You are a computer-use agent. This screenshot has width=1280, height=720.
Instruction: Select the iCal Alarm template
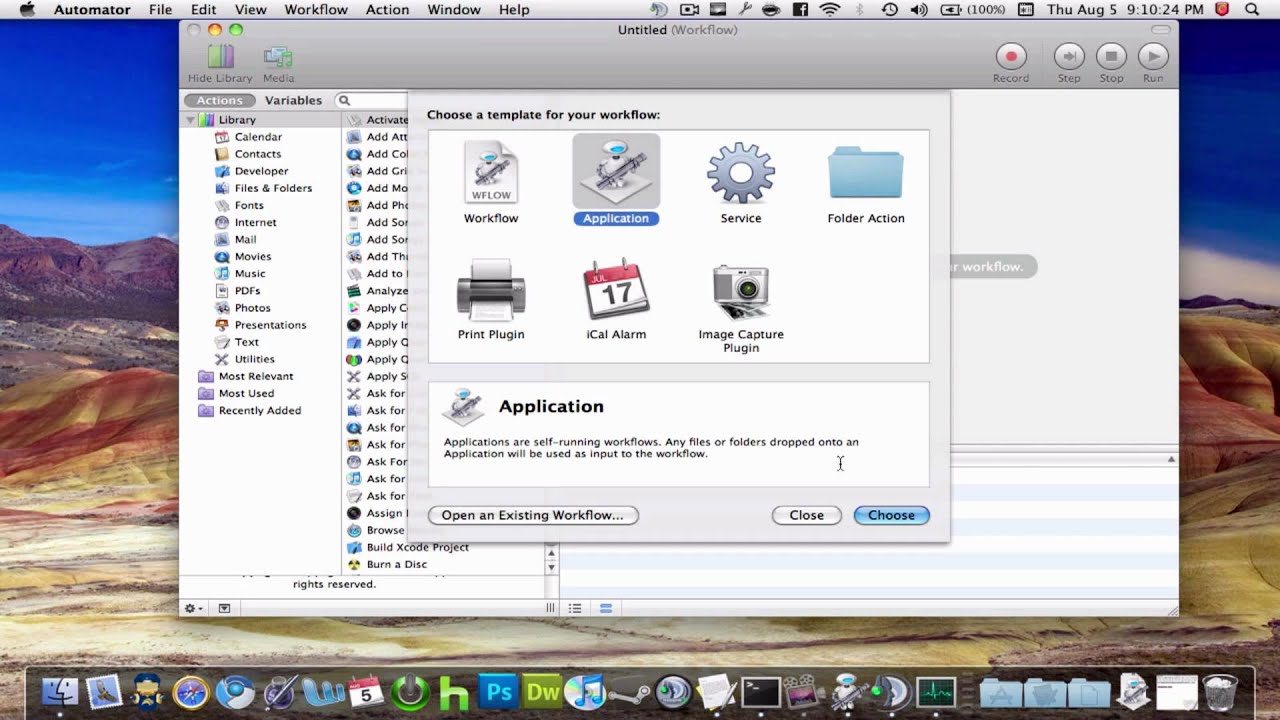(616, 290)
